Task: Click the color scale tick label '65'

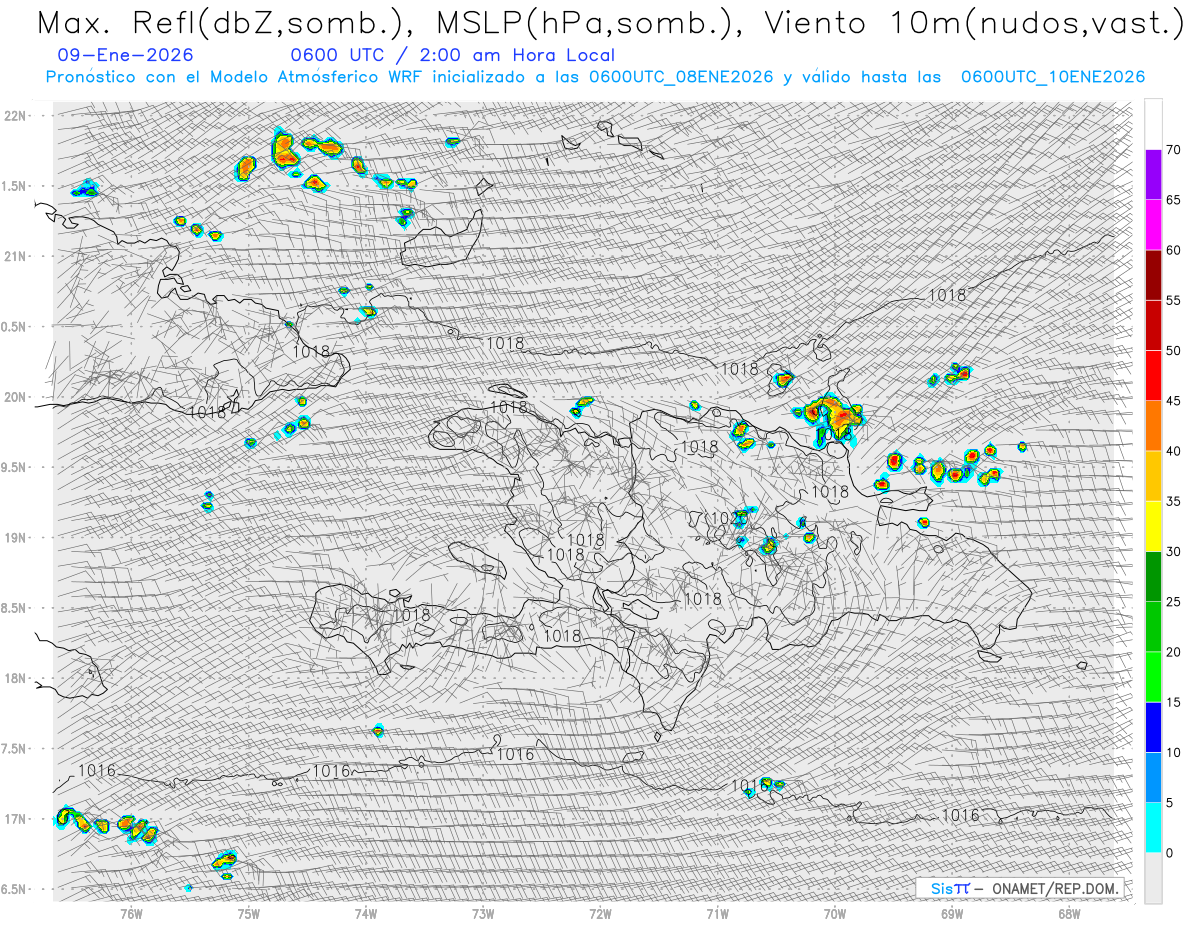Action: pyautogui.click(x=1174, y=200)
